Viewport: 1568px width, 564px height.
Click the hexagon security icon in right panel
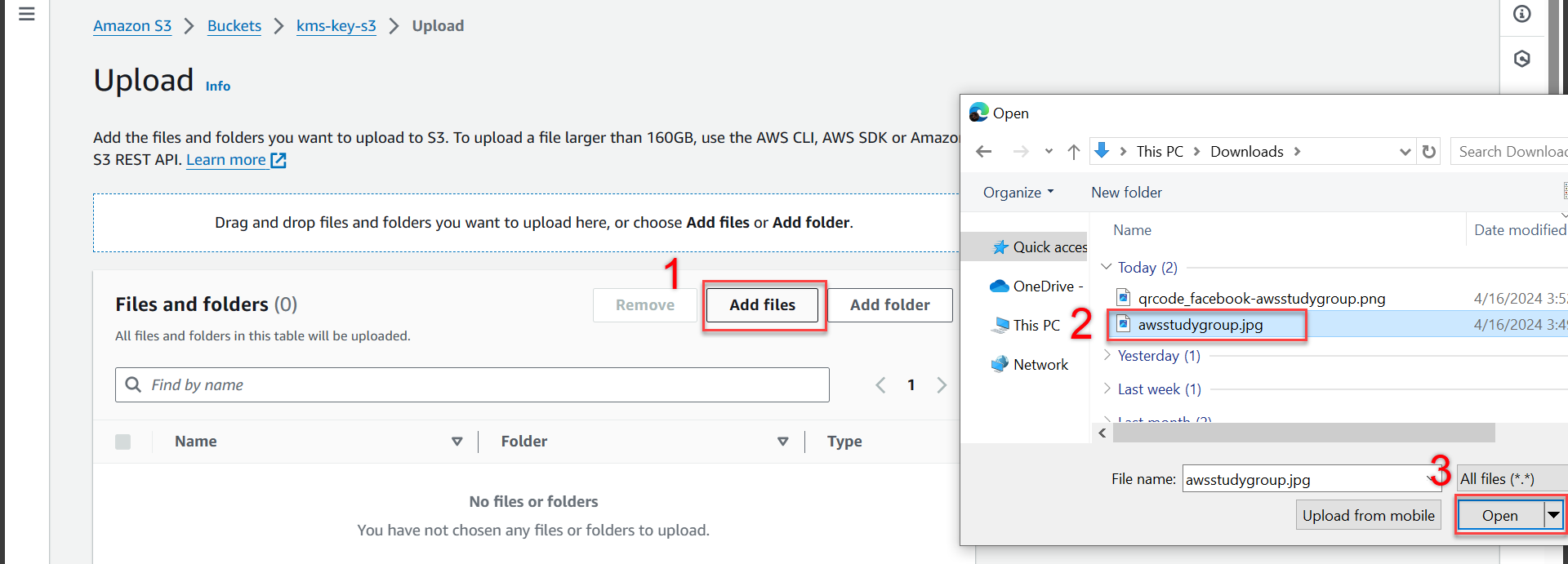(1522, 59)
